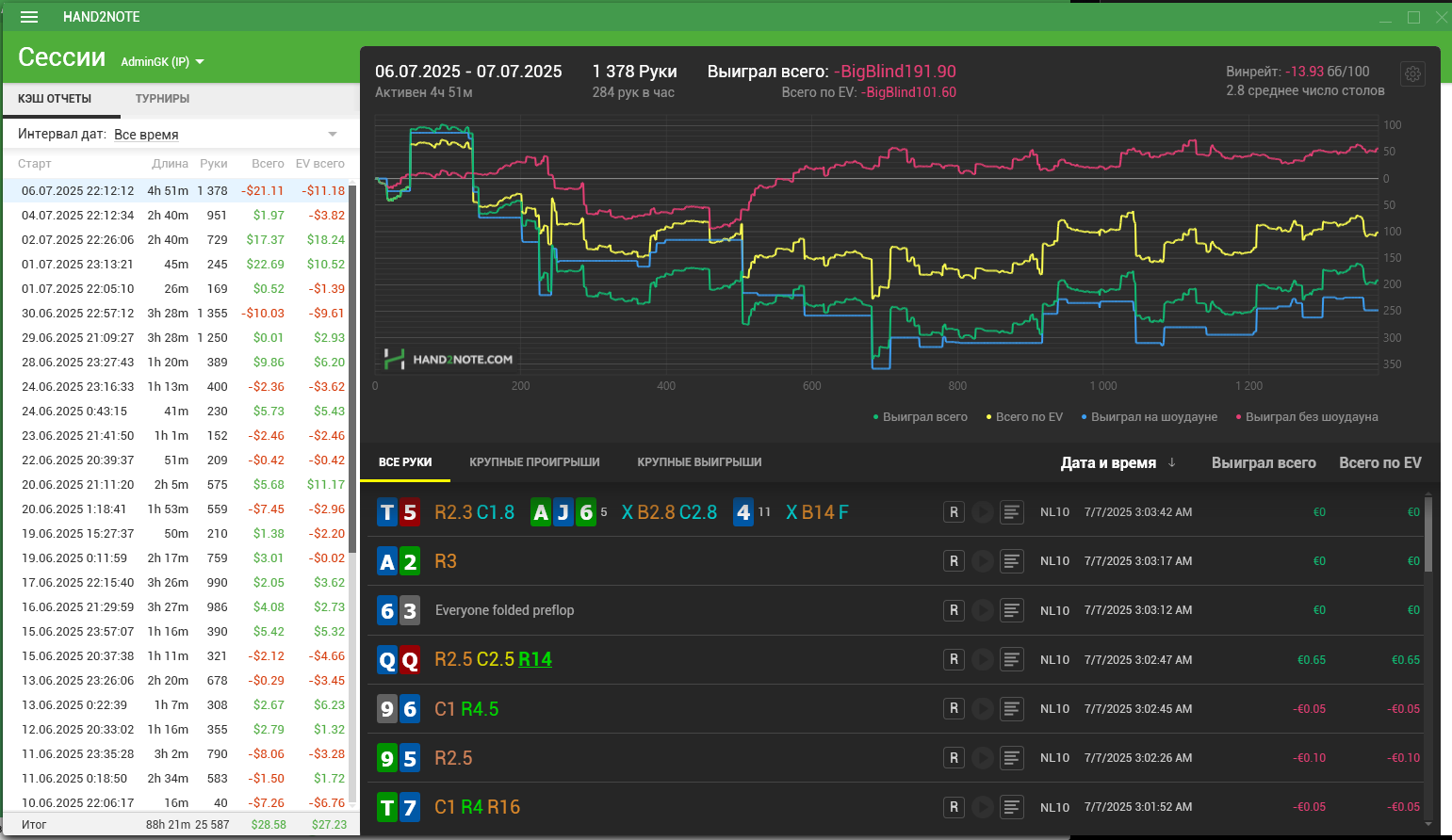Open replayer for the 96 hand
The height and width of the screenshot is (840, 1452).
pyautogui.click(x=954, y=708)
